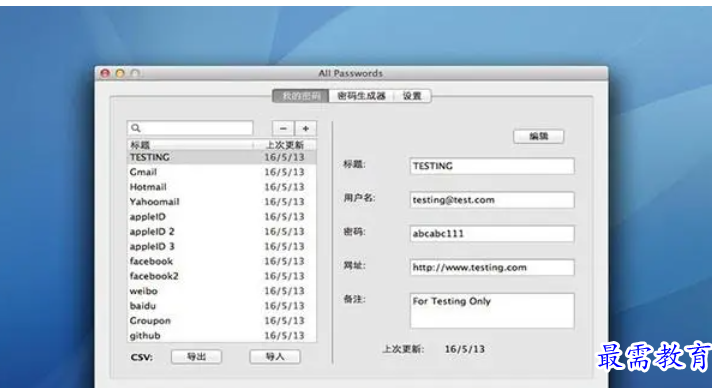
Task: Focus the search field above the list
Action: click(x=190, y=128)
